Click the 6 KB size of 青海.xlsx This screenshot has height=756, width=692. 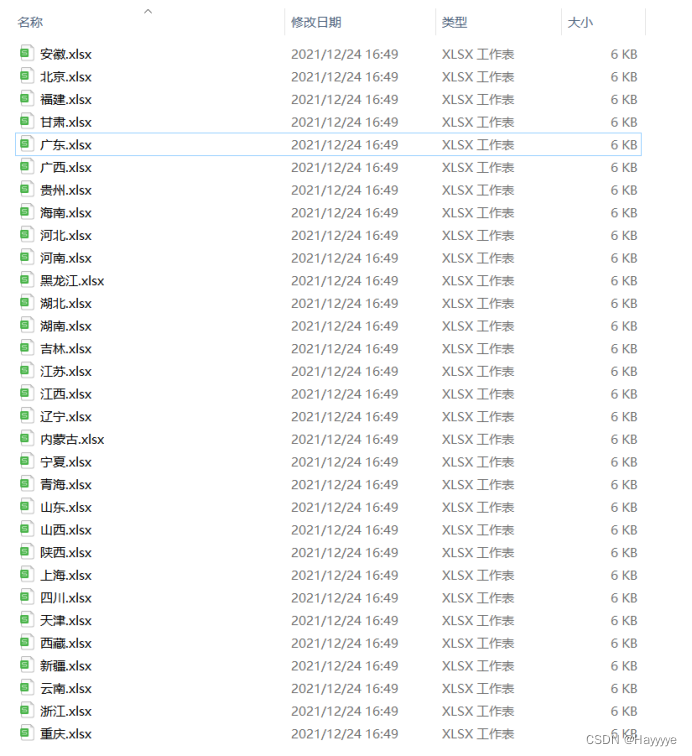click(x=624, y=485)
